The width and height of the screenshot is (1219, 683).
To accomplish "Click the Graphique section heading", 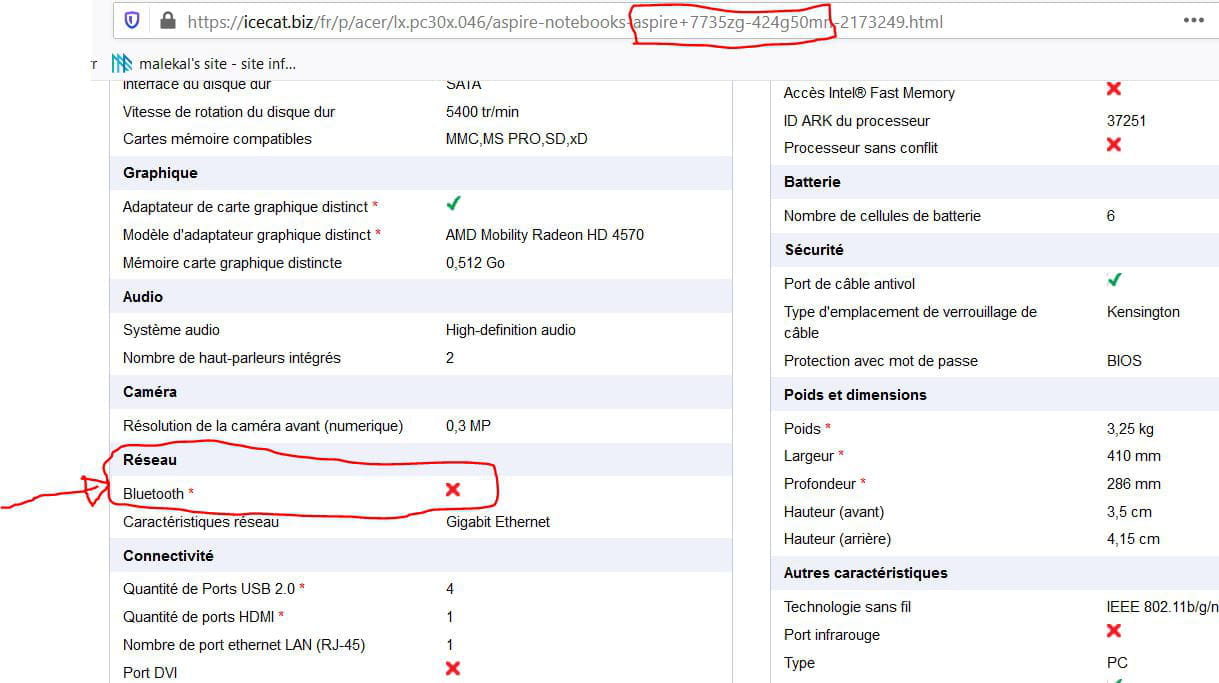I will point(160,173).
